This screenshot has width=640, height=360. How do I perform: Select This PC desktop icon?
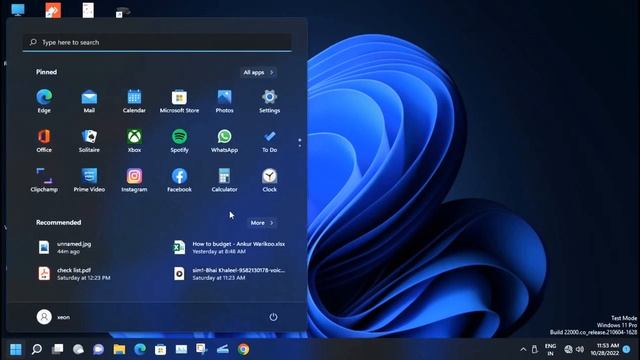click(x=18, y=10)
